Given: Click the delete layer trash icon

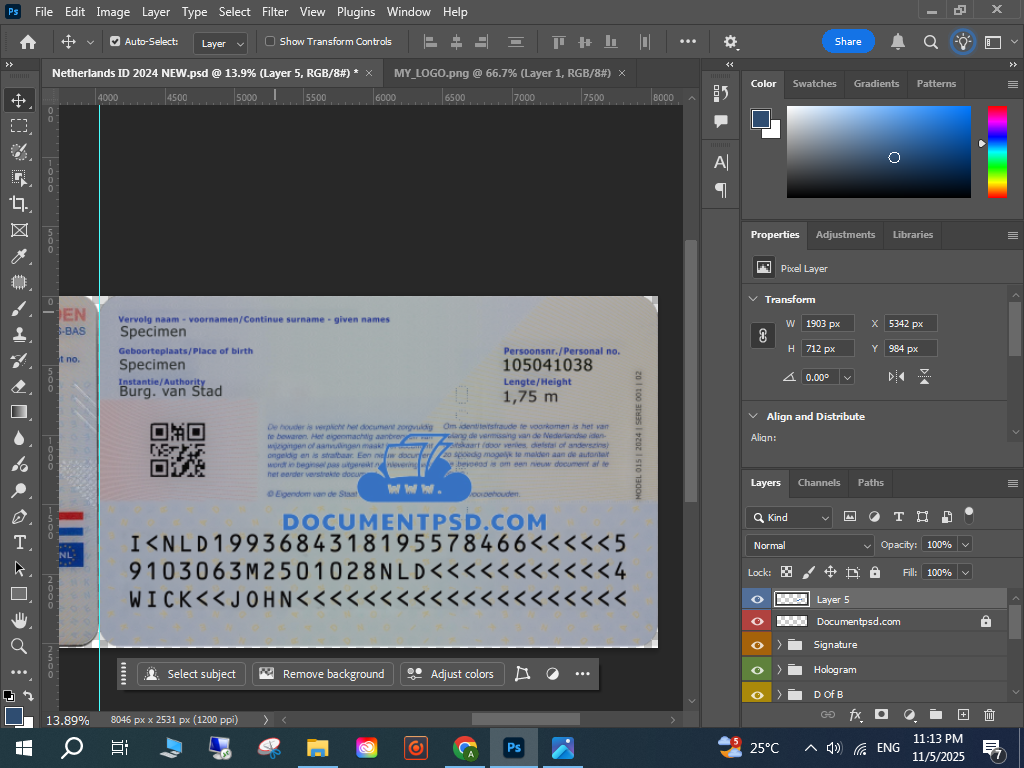Looking at the screenshot, I should (x=990, y=715).
